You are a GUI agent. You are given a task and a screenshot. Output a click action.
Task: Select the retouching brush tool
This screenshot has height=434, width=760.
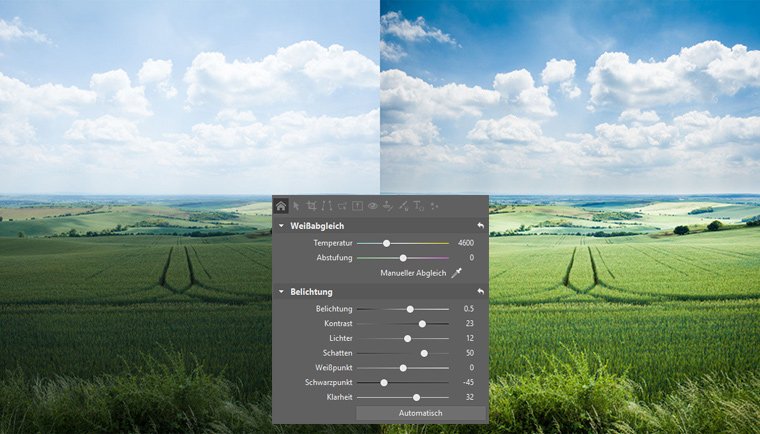point(403,206)
